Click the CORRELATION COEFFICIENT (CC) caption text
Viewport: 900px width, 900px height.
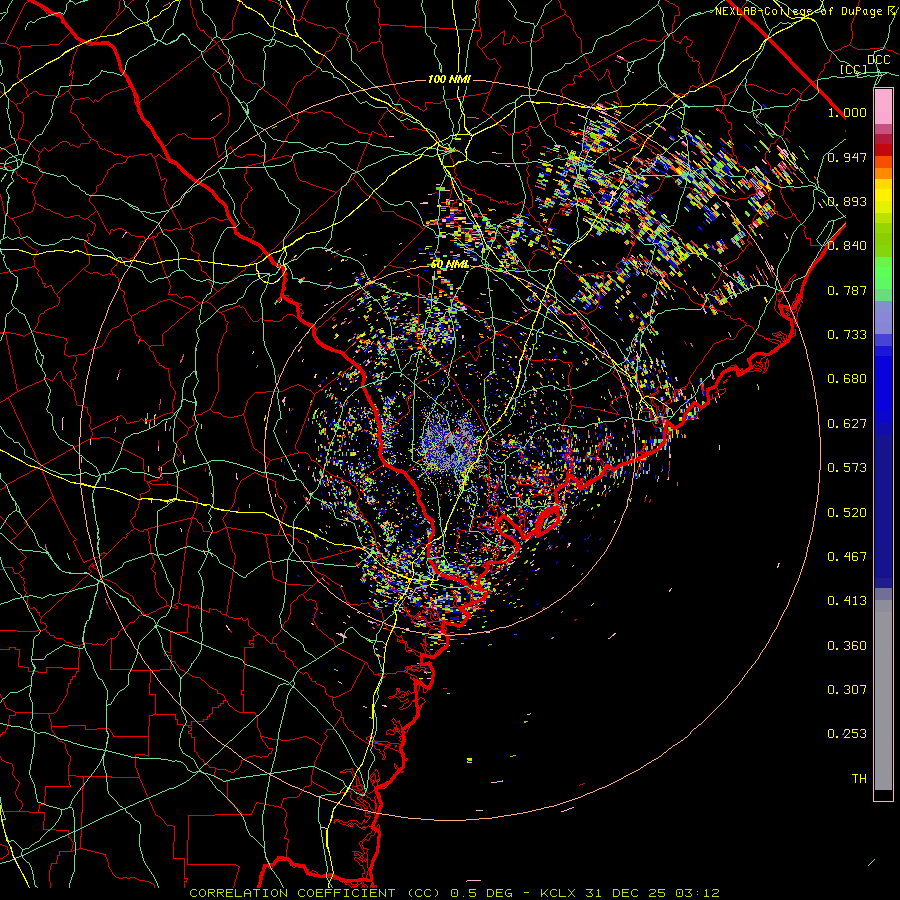313,893
